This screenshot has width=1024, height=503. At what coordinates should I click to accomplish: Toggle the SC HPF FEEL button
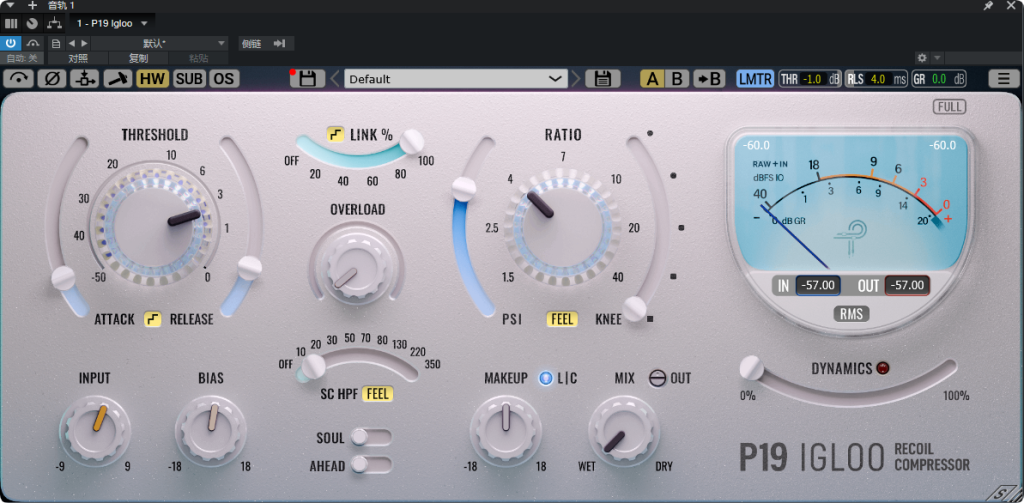coord(378,394)
